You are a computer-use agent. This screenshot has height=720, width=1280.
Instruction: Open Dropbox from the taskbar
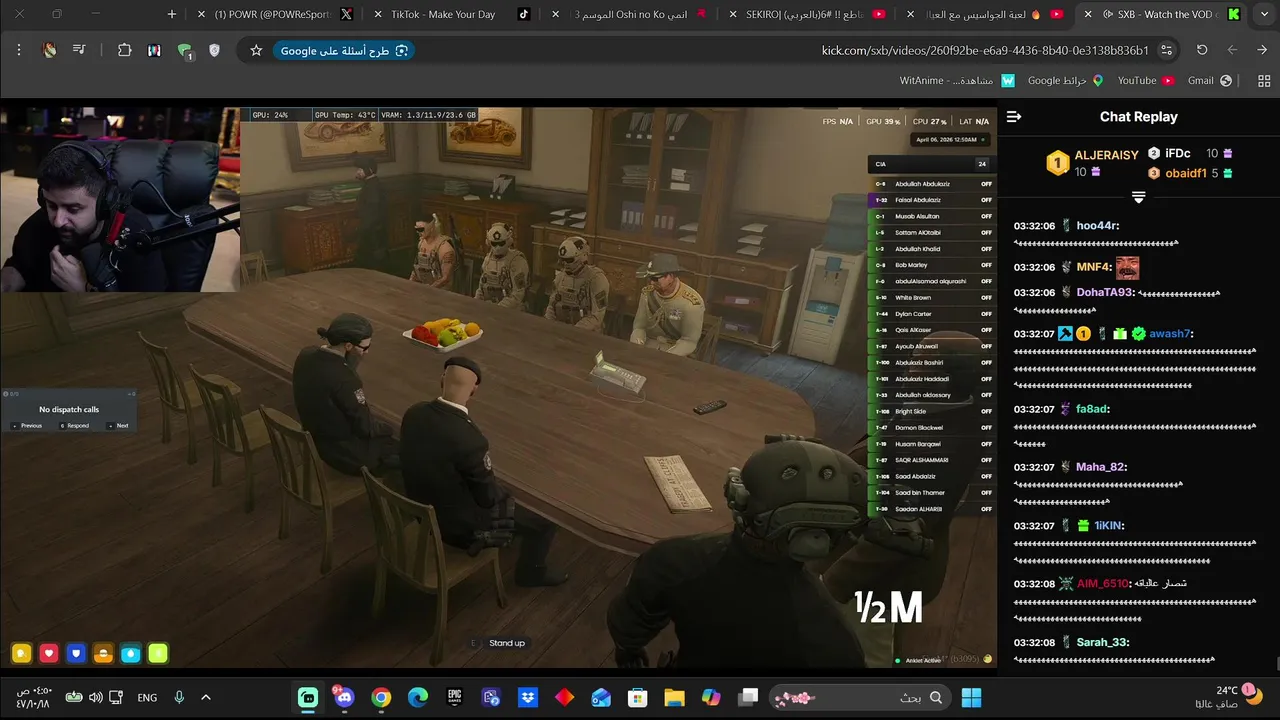pos(528,697)
